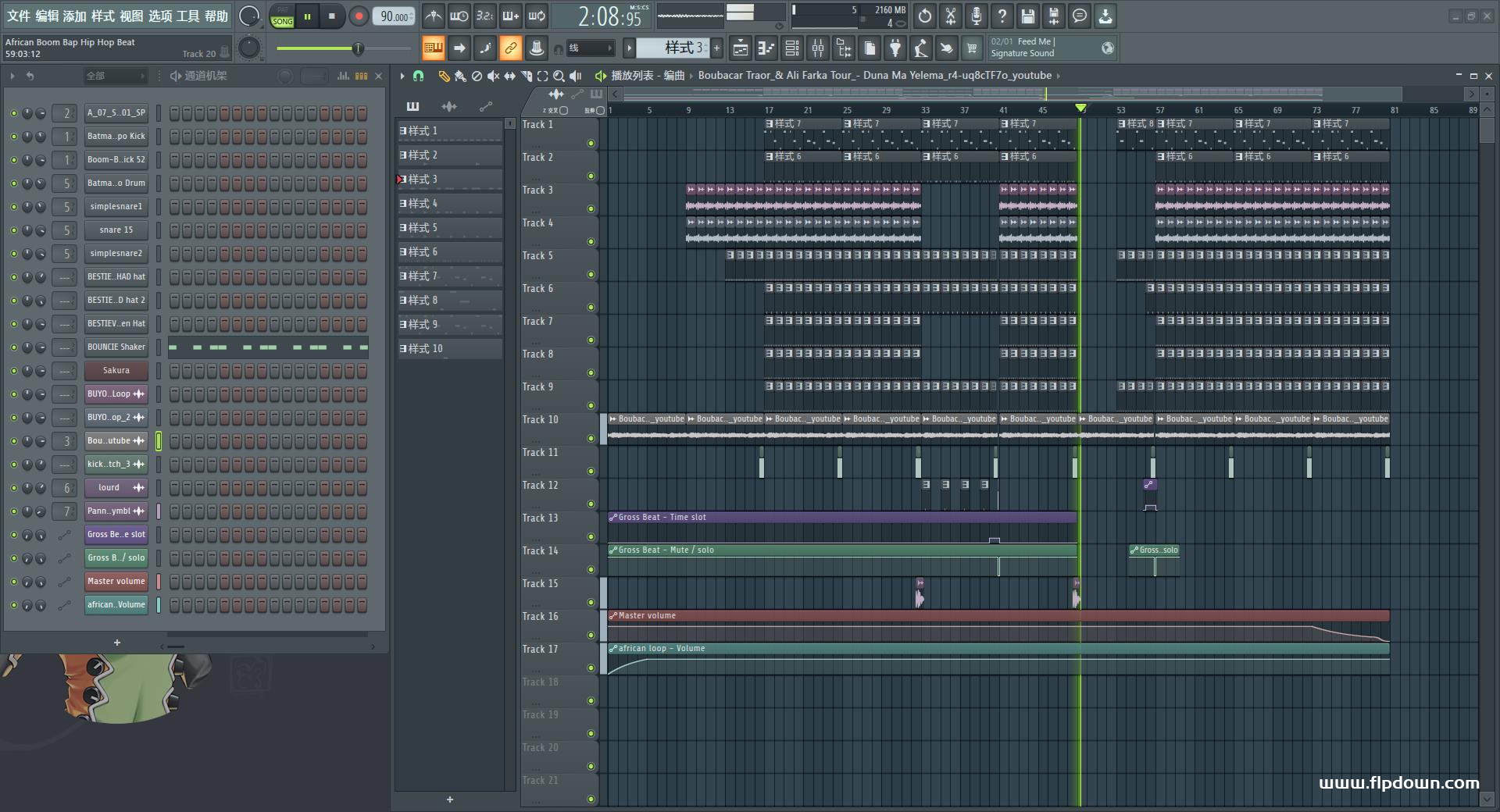
Task: Toggle loop recording icon
Action: (537, 16)
